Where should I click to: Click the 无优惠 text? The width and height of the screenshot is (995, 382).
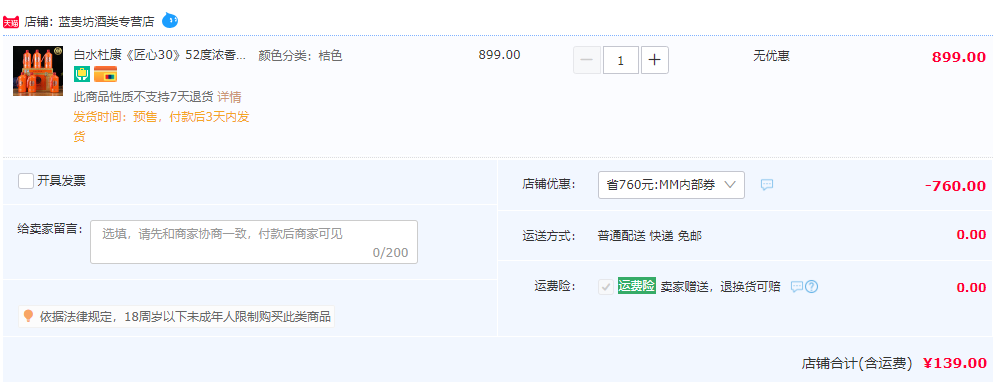(x=771, y=56)
